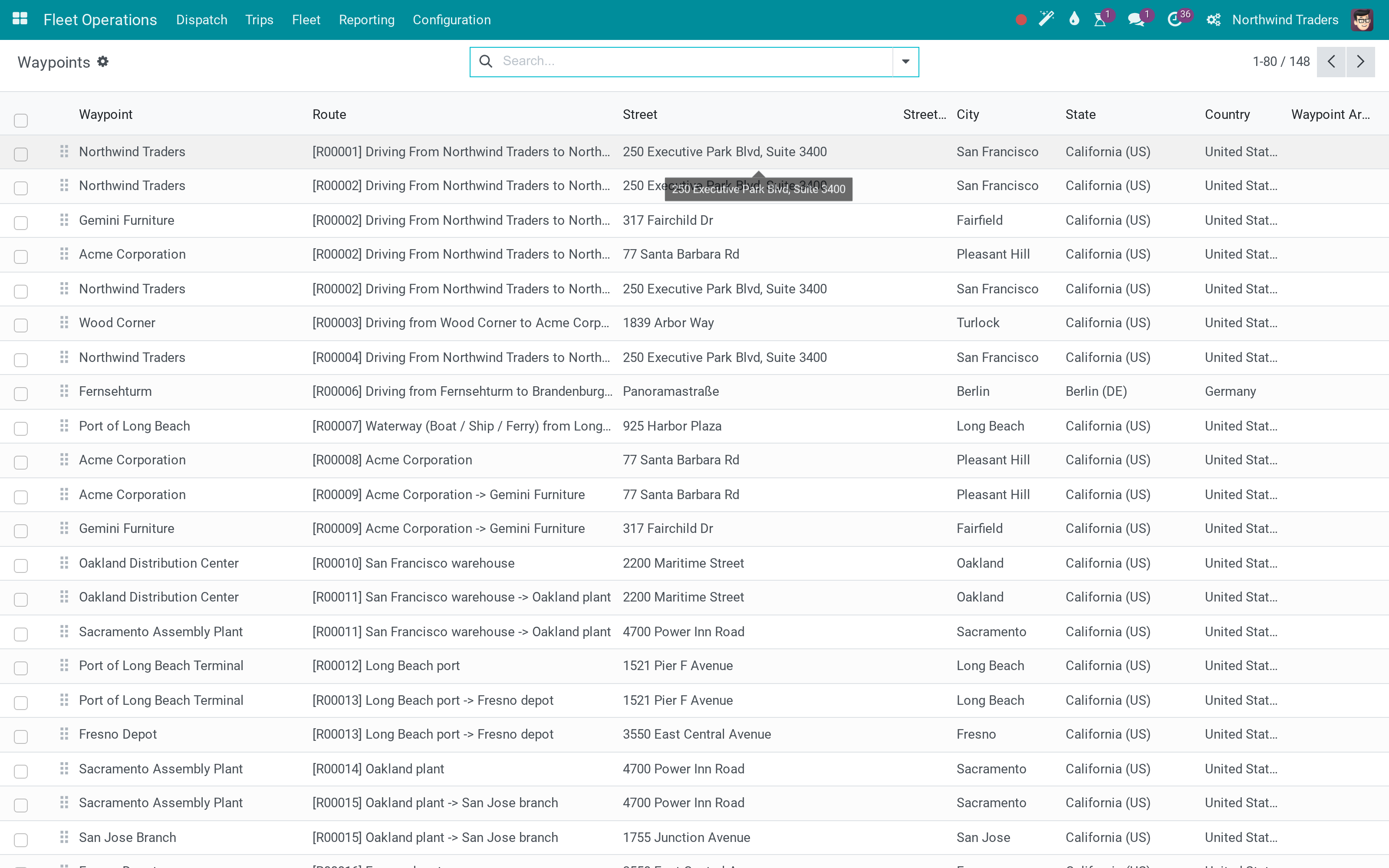Open the Fleet menu
Screen dimensions: 1389x868
pos(306,20)
